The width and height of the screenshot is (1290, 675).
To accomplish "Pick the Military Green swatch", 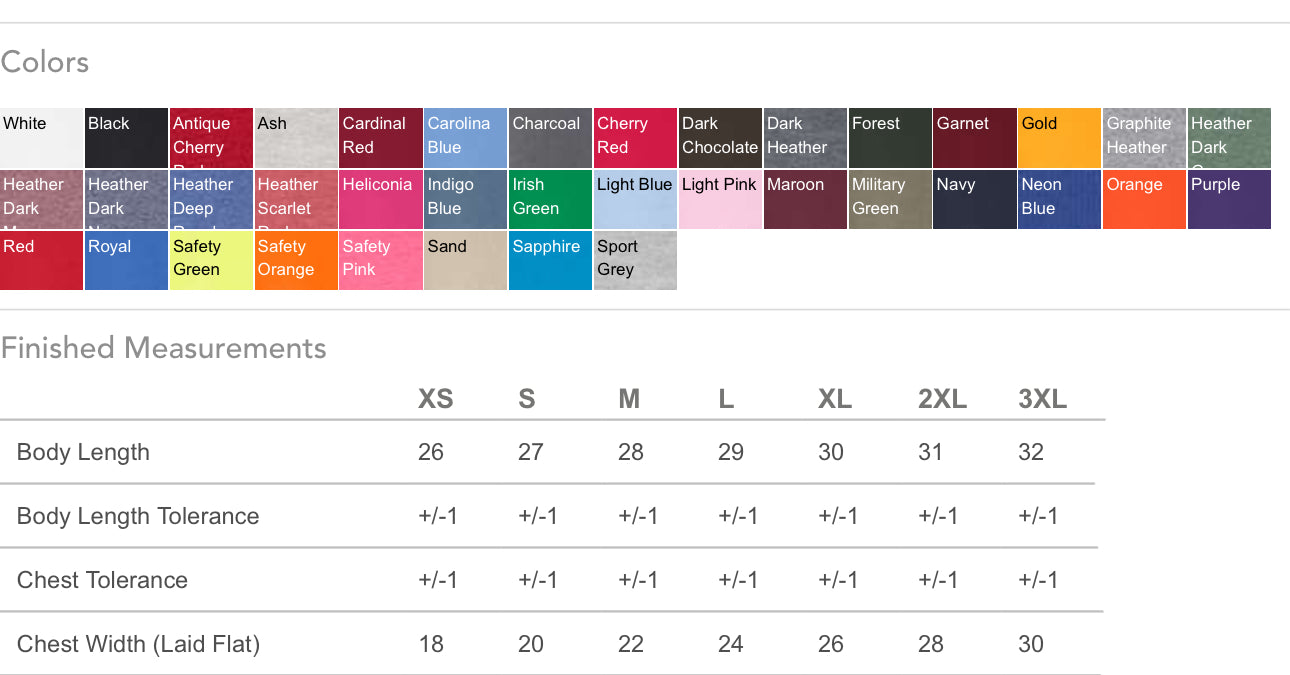I will point(889,199).
